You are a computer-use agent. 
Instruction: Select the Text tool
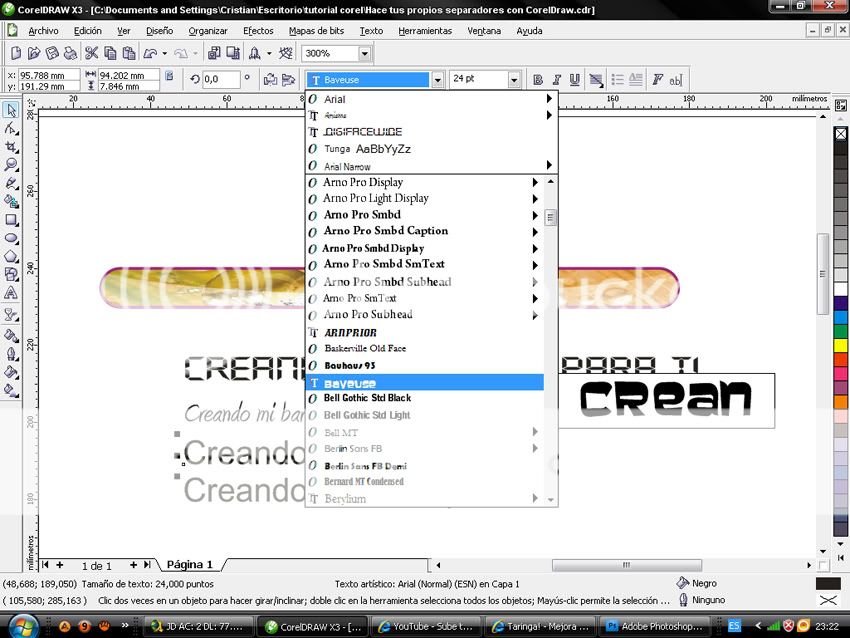click(x=11, y=293)
